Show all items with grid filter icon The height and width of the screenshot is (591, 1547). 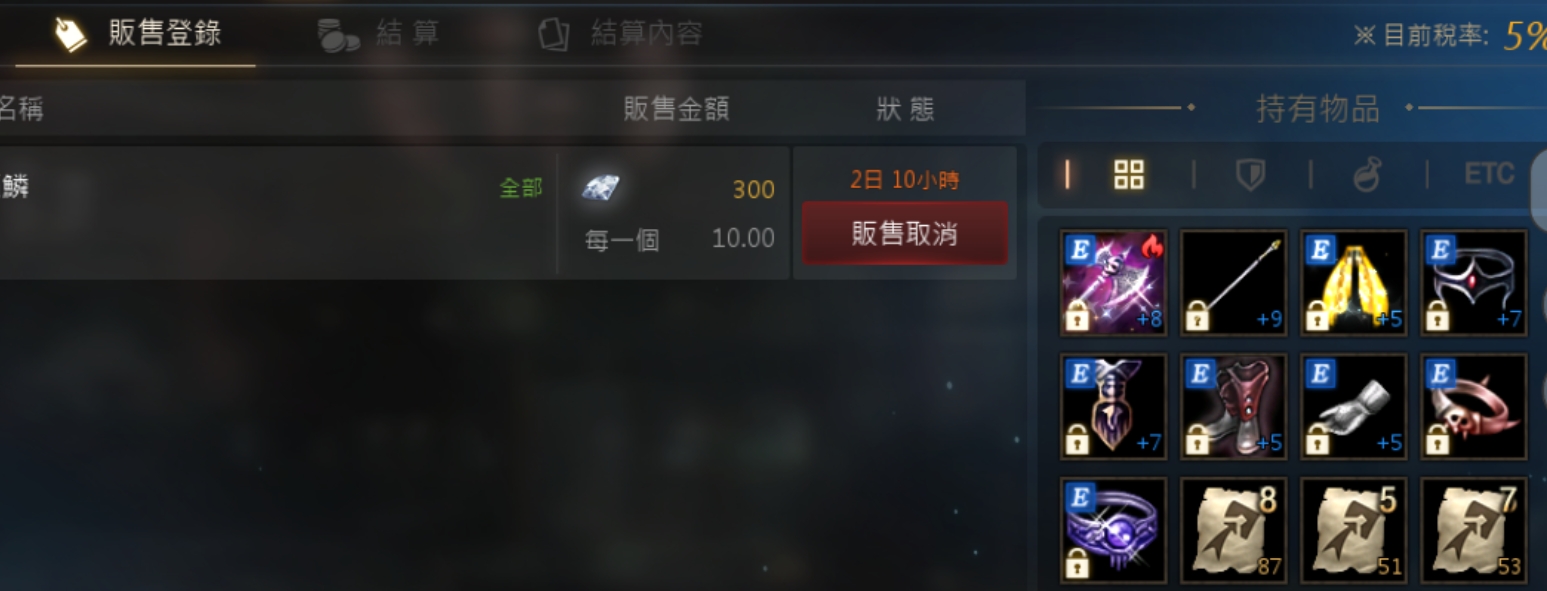click(x=1129, y=175)
